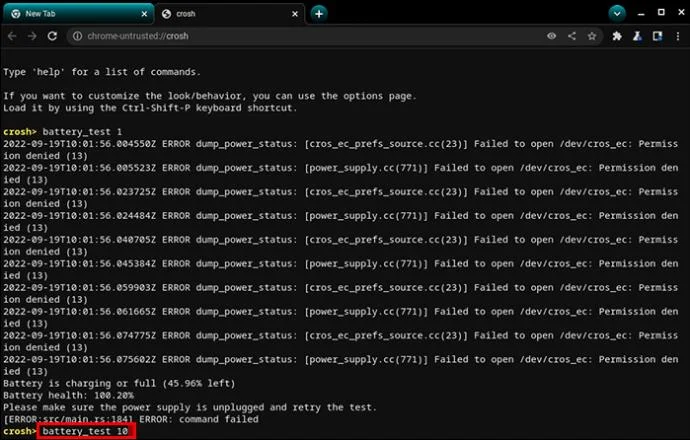Viewport: 690px width, 440px height.
Task: Click 'ERROR: command failed' line
Action: click(199, 419)
